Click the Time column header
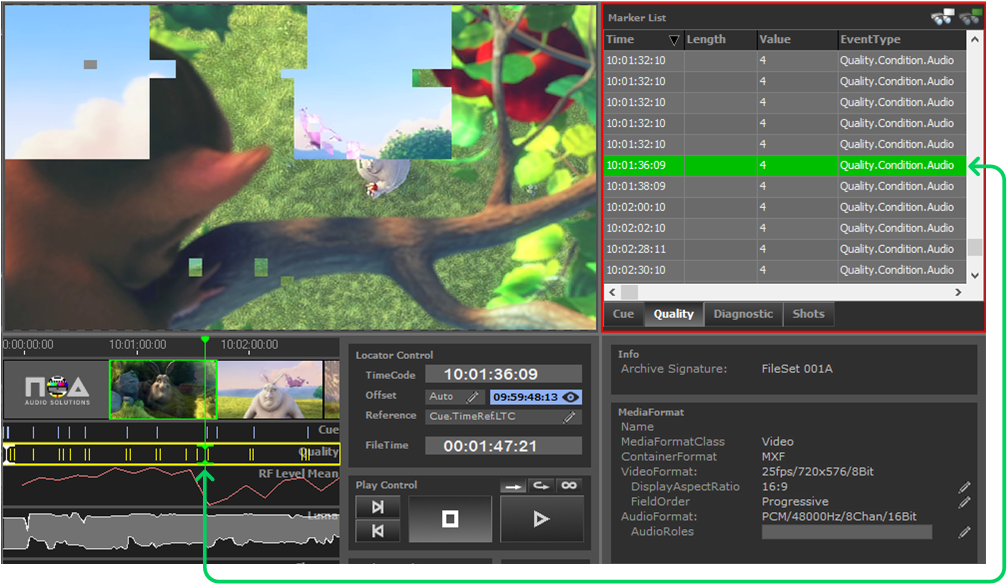This screenshot has height=584, width=1007. 644,39
